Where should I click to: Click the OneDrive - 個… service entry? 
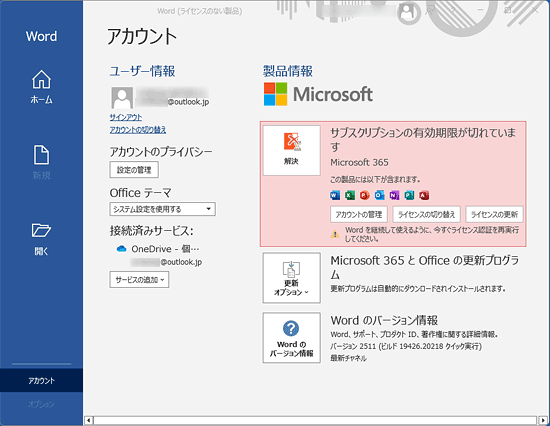[x=165, y=249]
